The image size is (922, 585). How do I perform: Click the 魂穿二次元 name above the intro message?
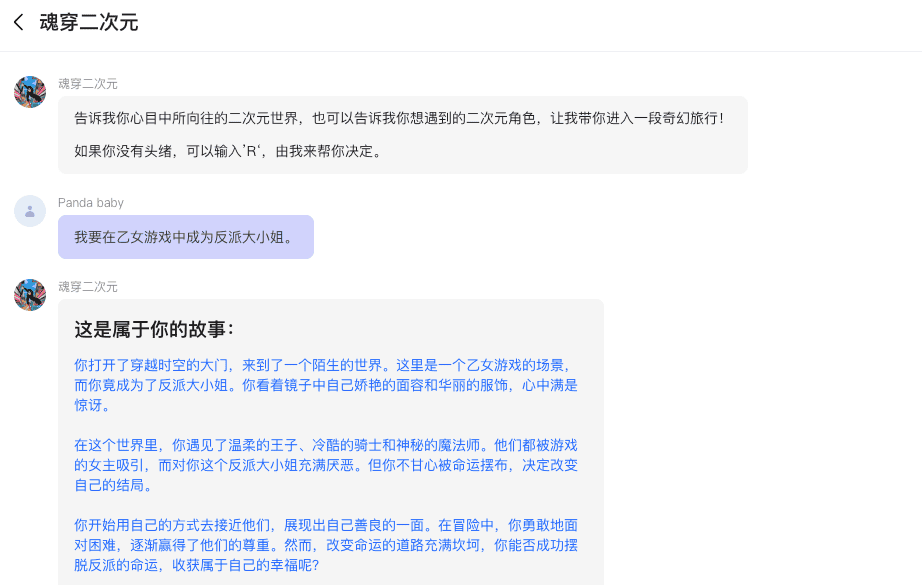87,84
